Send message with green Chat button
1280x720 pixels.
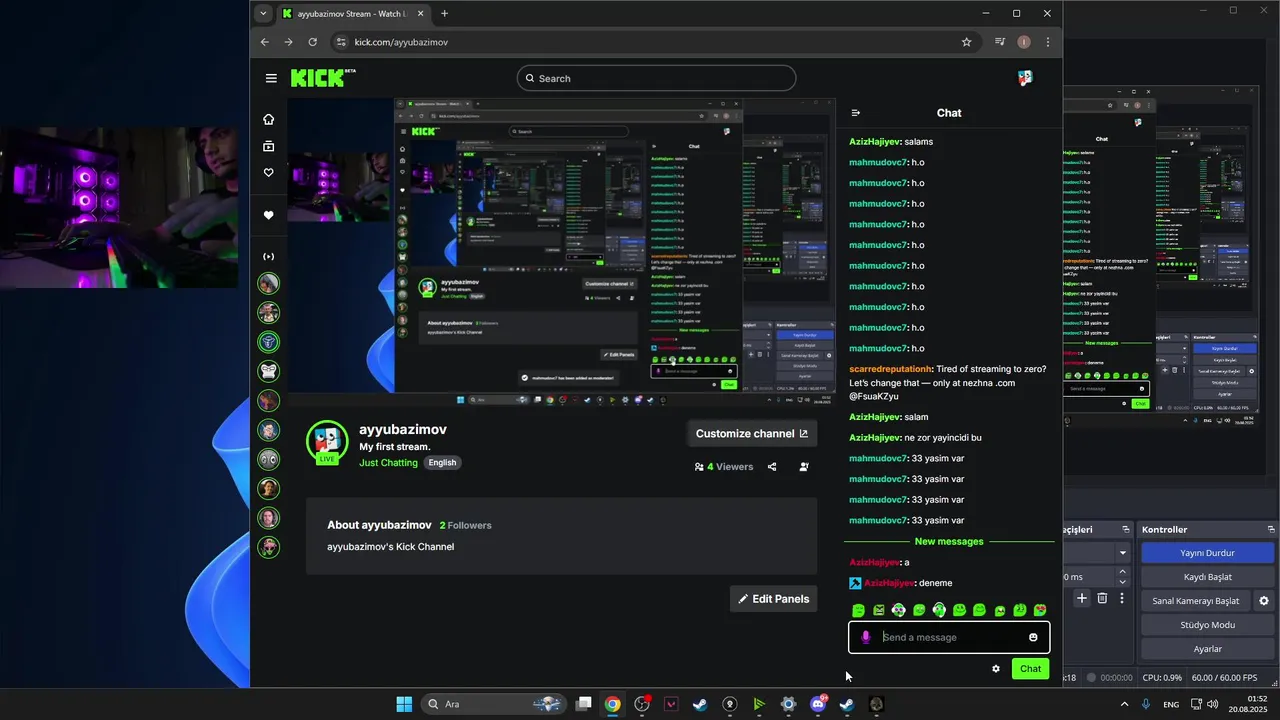click(x=1030, y=669)
